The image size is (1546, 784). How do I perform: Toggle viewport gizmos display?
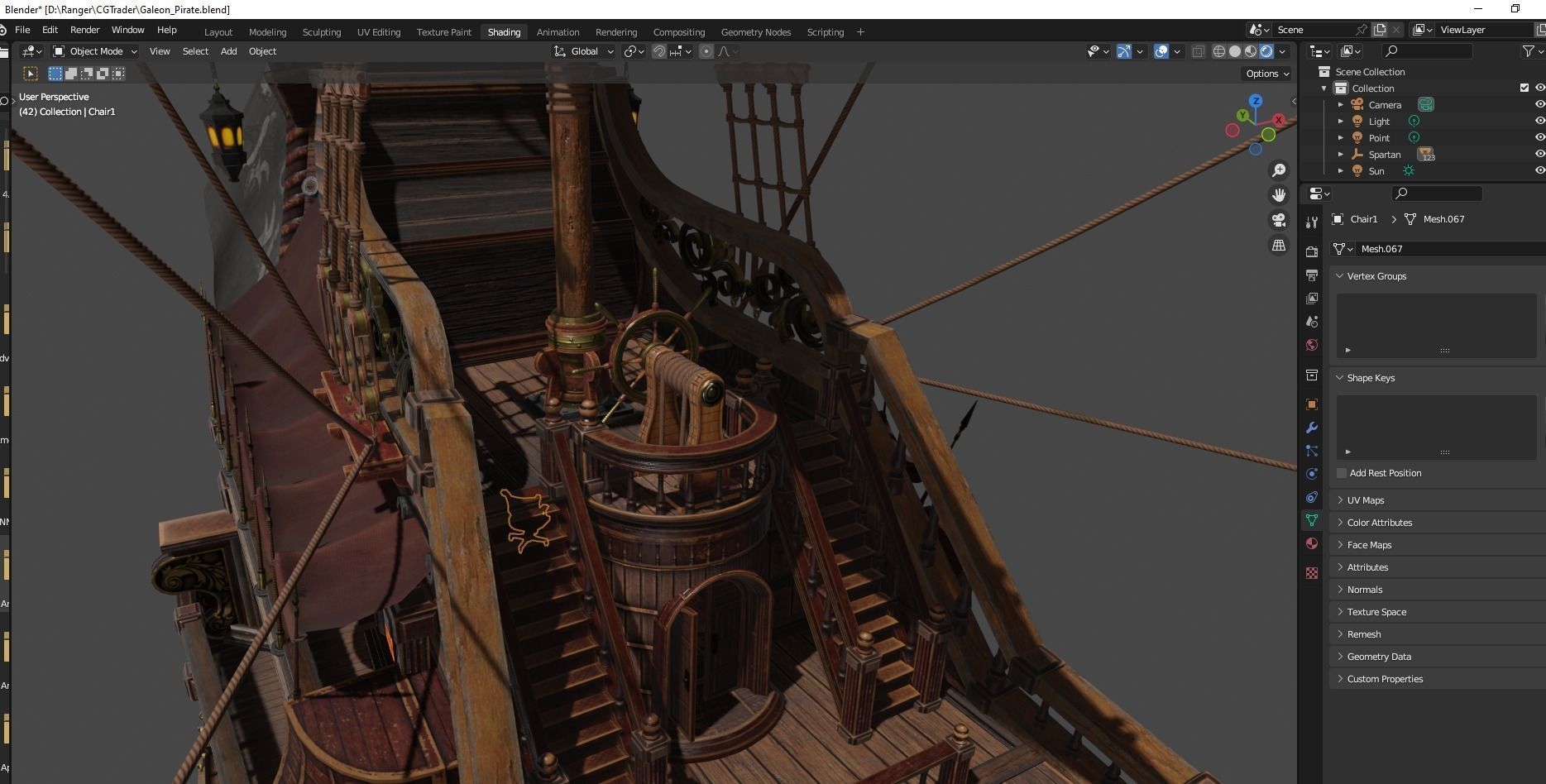1124,51
